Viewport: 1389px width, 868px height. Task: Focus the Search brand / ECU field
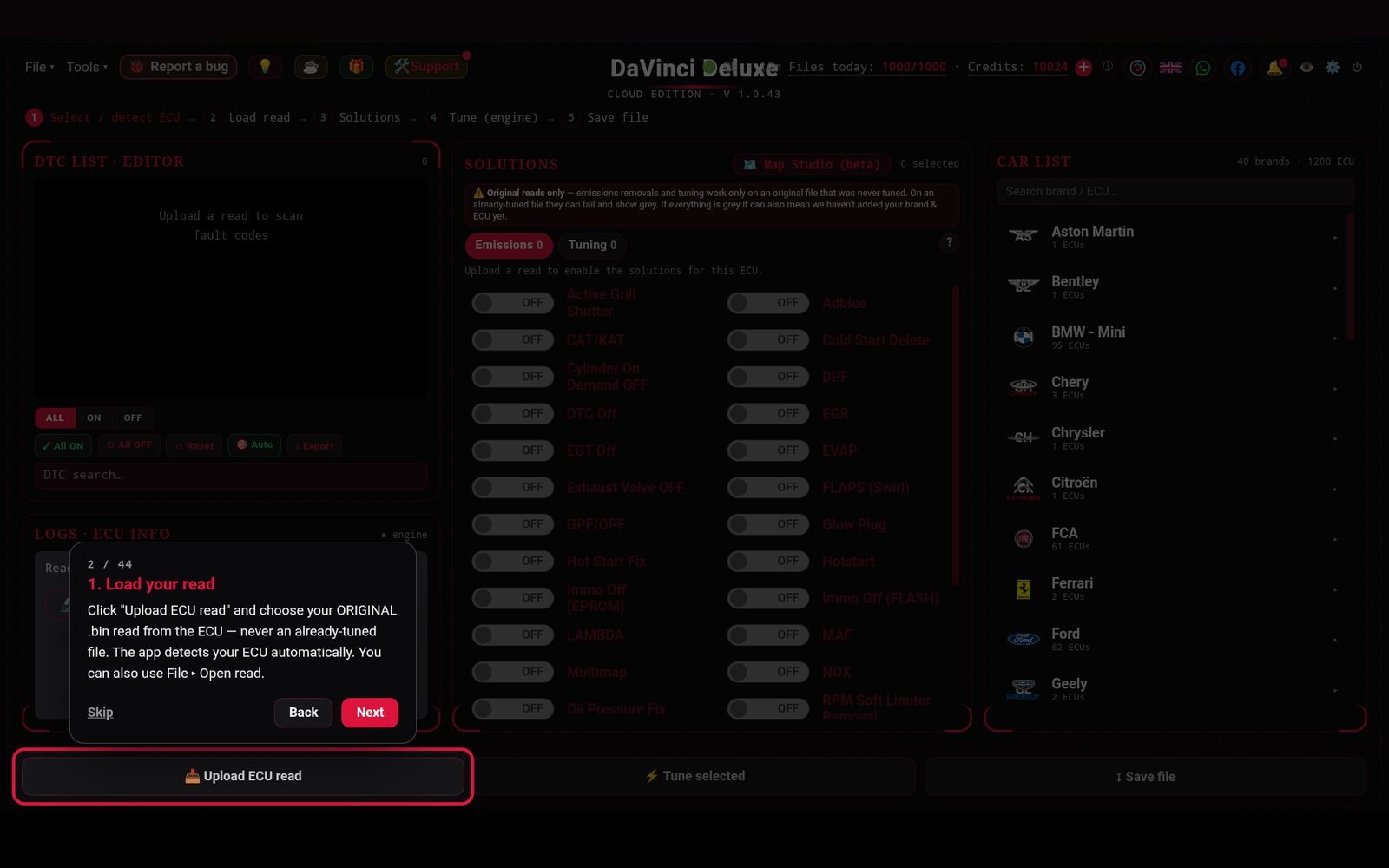coord(1175,191)
